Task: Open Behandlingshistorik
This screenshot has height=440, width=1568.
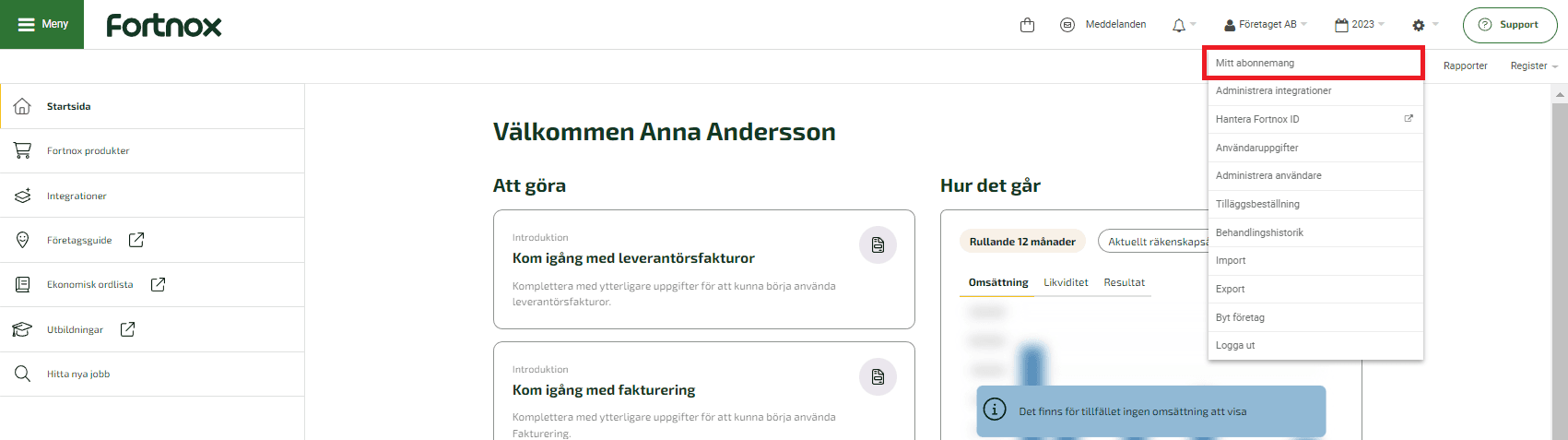Action: [x=1315, y=232]
